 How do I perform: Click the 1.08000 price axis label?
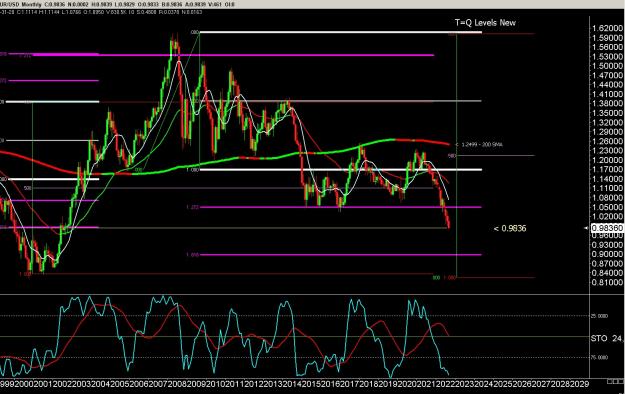click(x=607, y=198)
